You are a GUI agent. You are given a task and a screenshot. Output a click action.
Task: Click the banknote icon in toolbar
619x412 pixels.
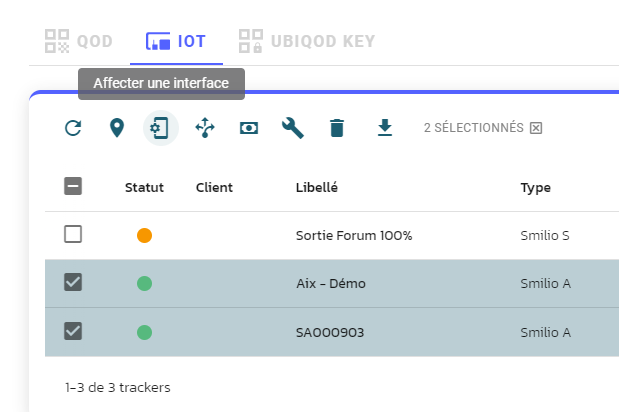click(249, 128)
